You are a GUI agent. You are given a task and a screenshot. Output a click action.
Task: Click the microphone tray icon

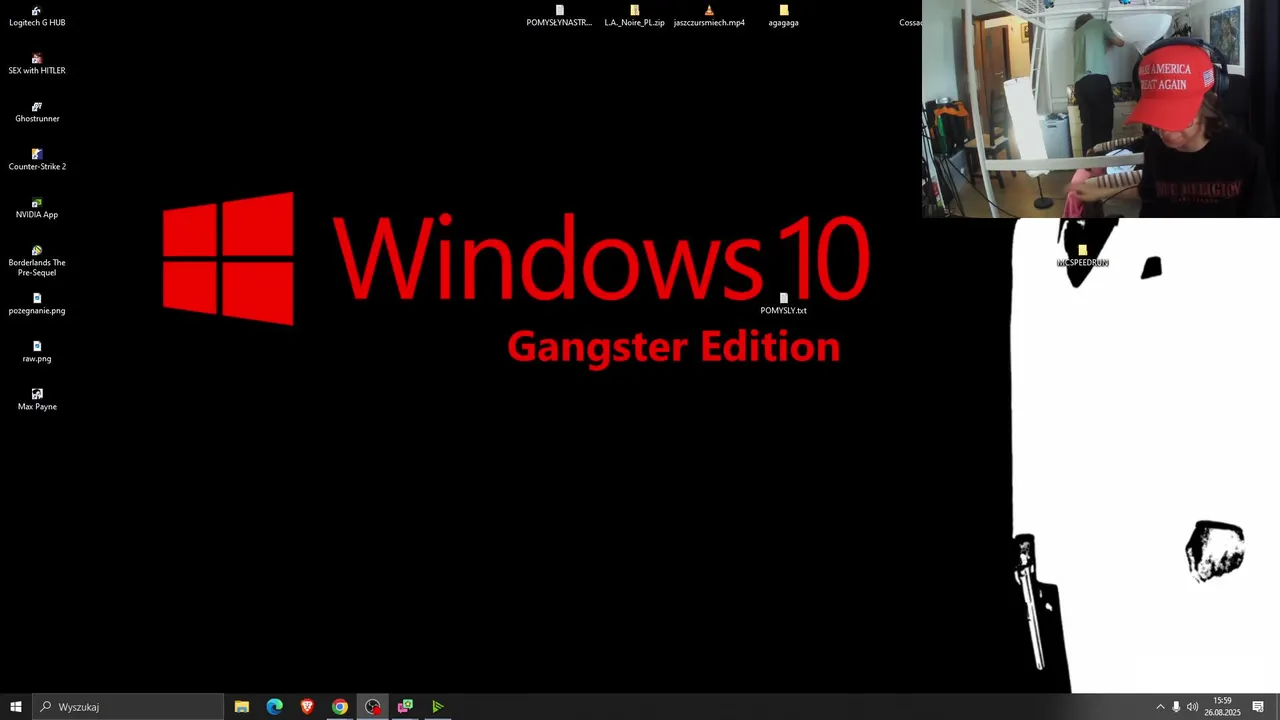(x=1176, y=707)
